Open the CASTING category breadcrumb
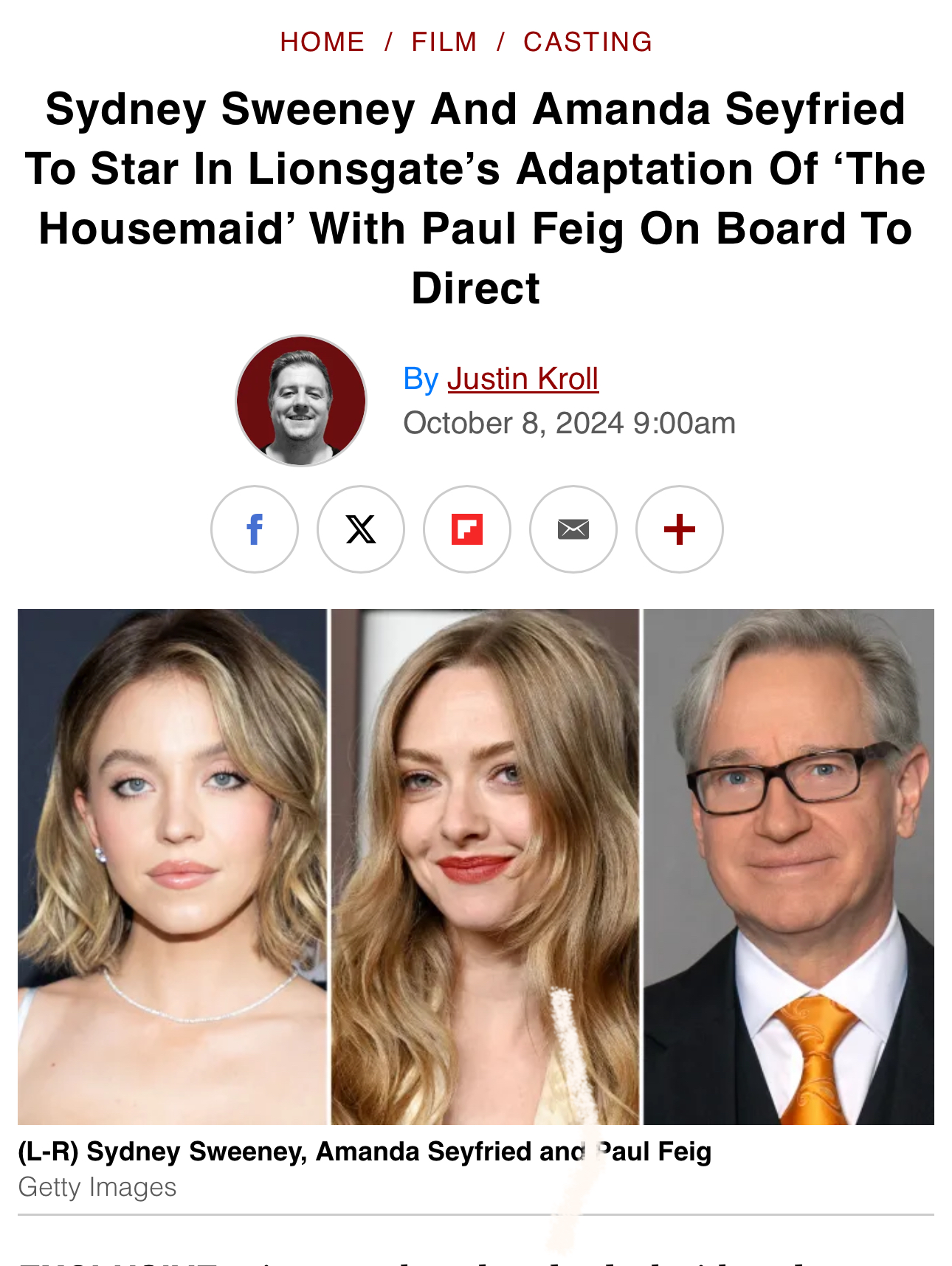 click(x=588, y=42)
